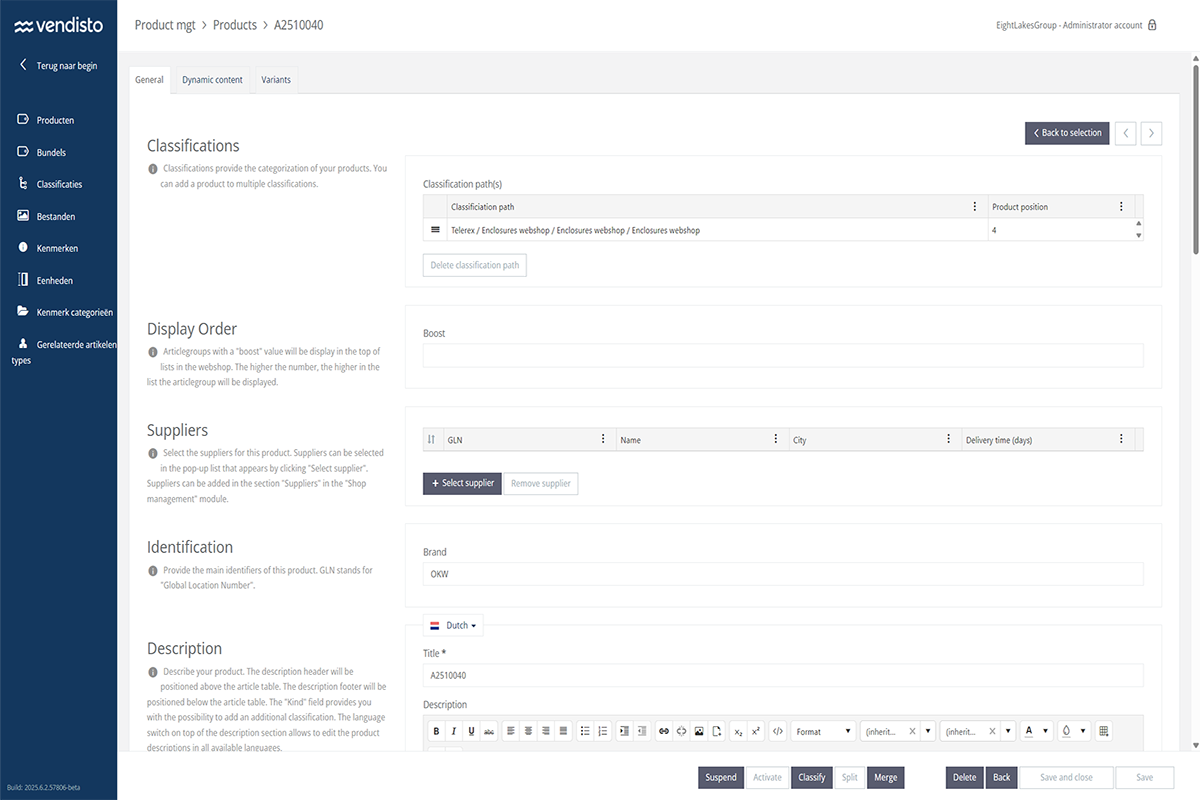1200x800 pixels.
Task: Click into the Boost input field
Action: 782,355
